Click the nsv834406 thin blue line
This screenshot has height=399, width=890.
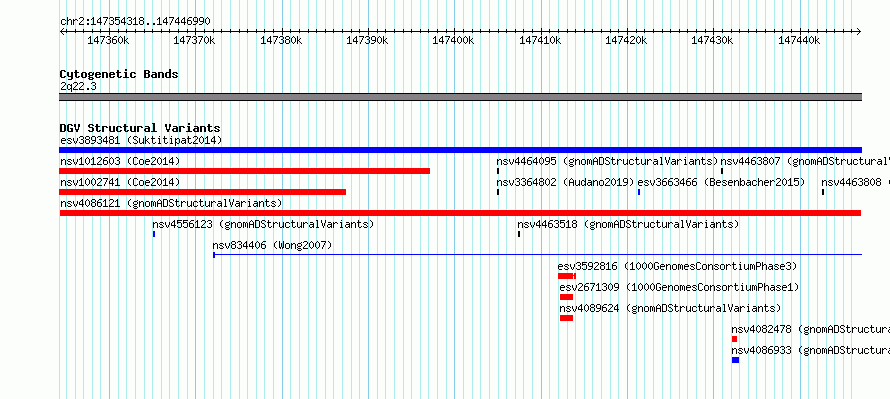(x=538, y=255)
